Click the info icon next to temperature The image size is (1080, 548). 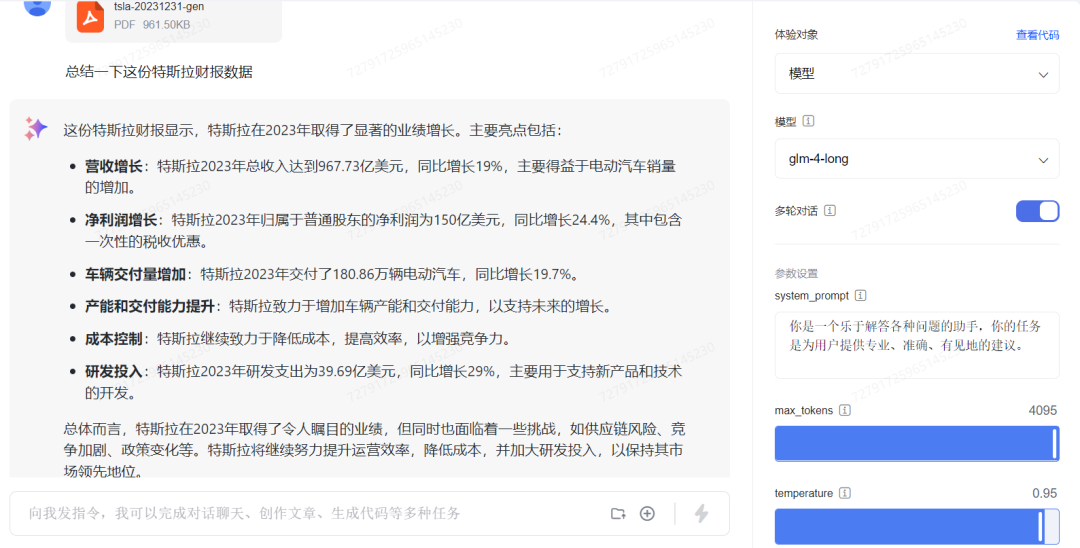(x=845, y=493)
